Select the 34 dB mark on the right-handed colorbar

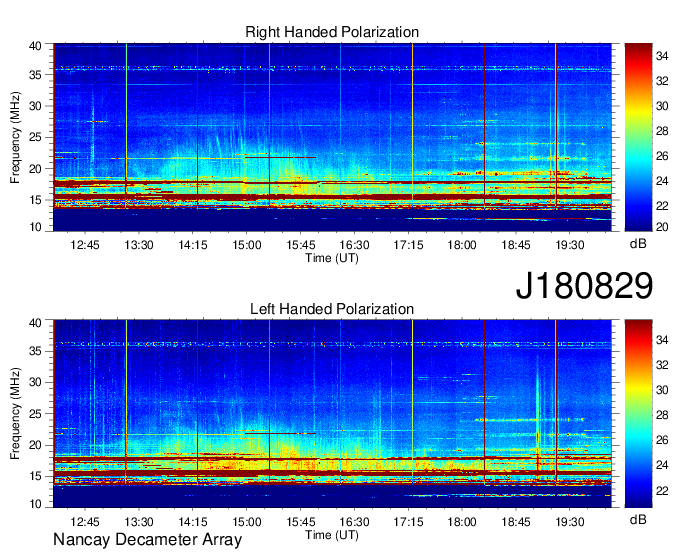[662, 56]
